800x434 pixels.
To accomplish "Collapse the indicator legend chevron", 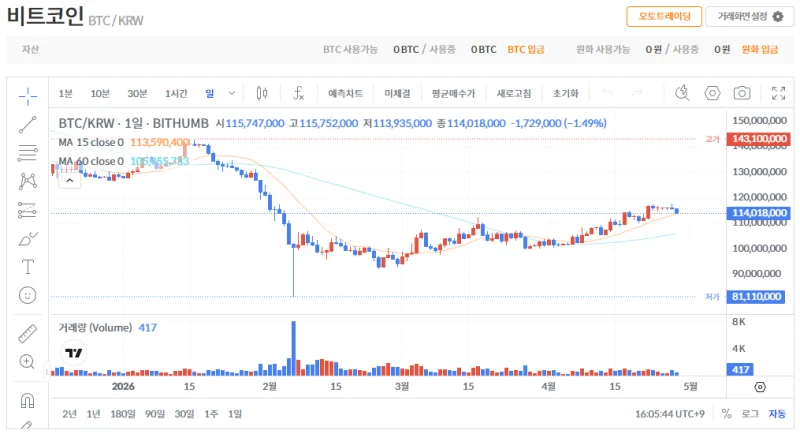I will pos(69,181).
